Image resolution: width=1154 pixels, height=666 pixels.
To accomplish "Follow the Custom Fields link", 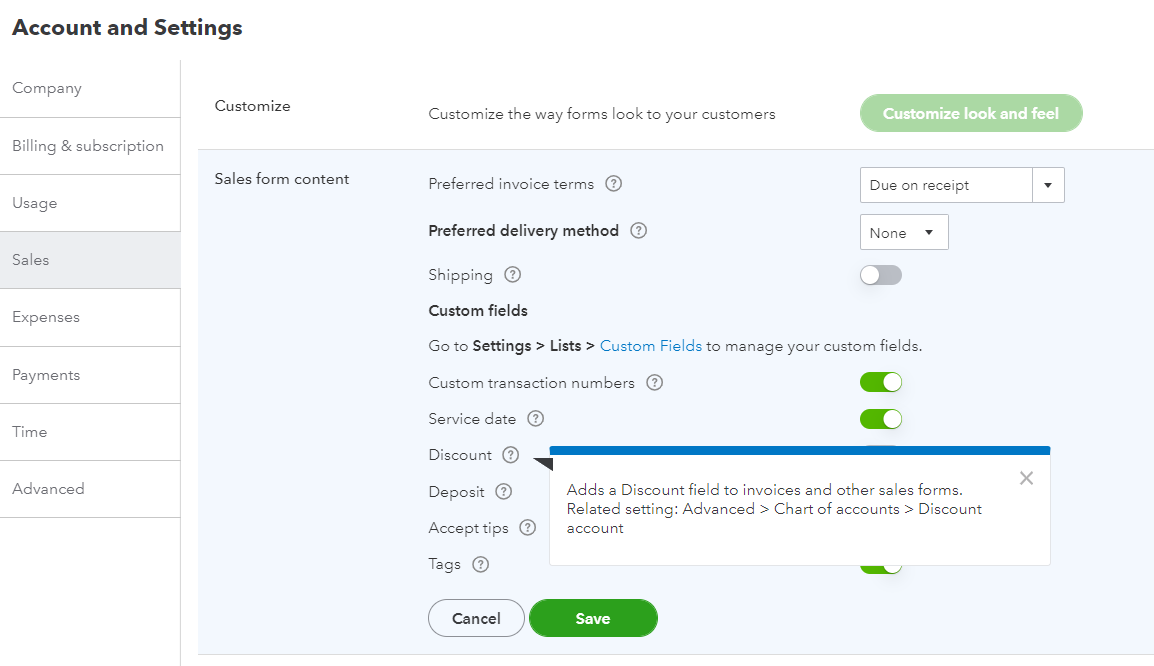I will 651,346.
